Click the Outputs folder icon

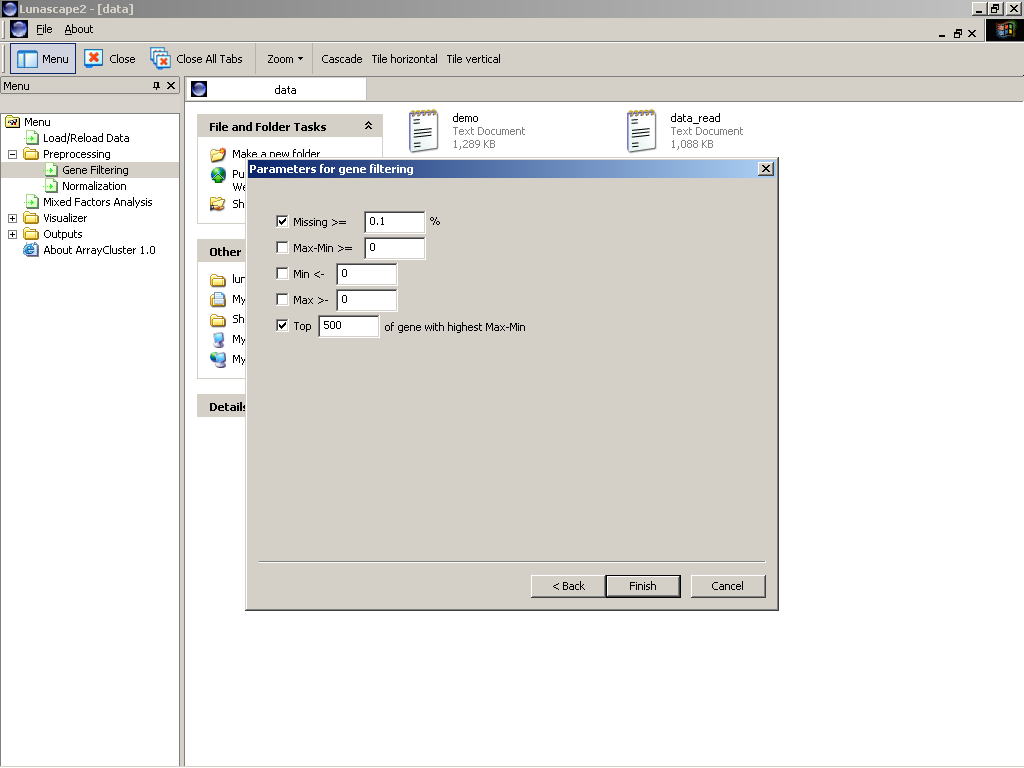31,234
